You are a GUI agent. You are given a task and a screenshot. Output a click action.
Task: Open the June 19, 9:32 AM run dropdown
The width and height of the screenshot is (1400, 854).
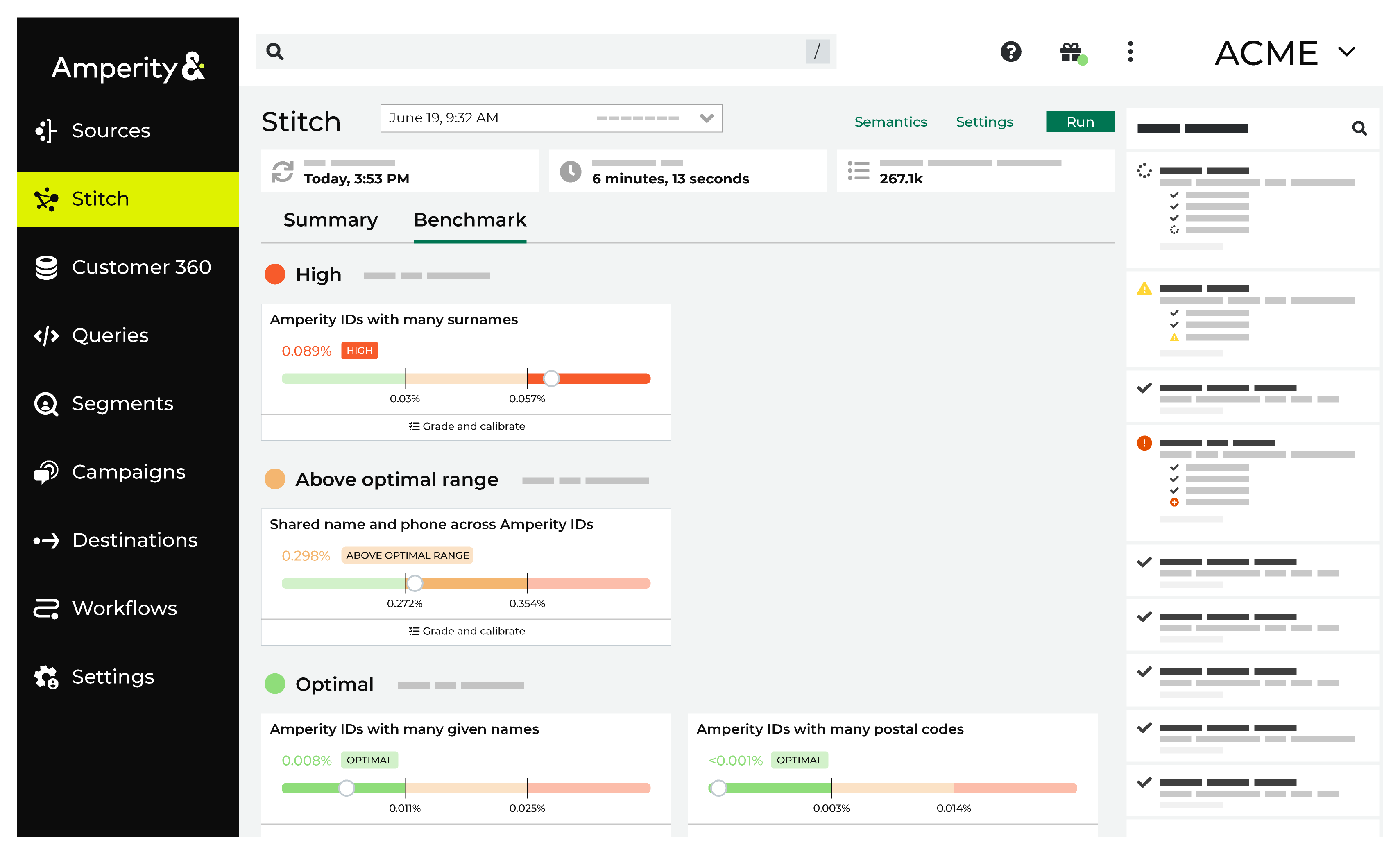[x=551, y=118]
